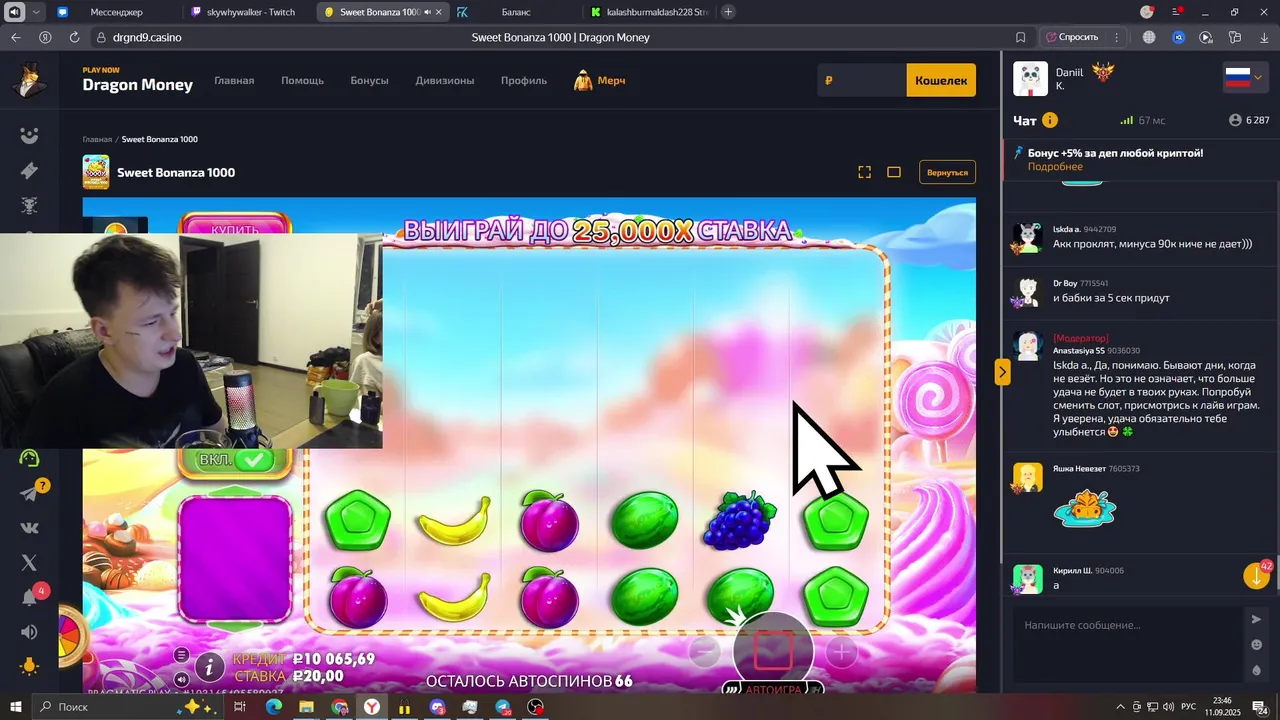The height and width of the screenshot is (720, 1280).
Task: Open the language flag dropdown
Action: pyautogui.click(x=1245, y=78)
